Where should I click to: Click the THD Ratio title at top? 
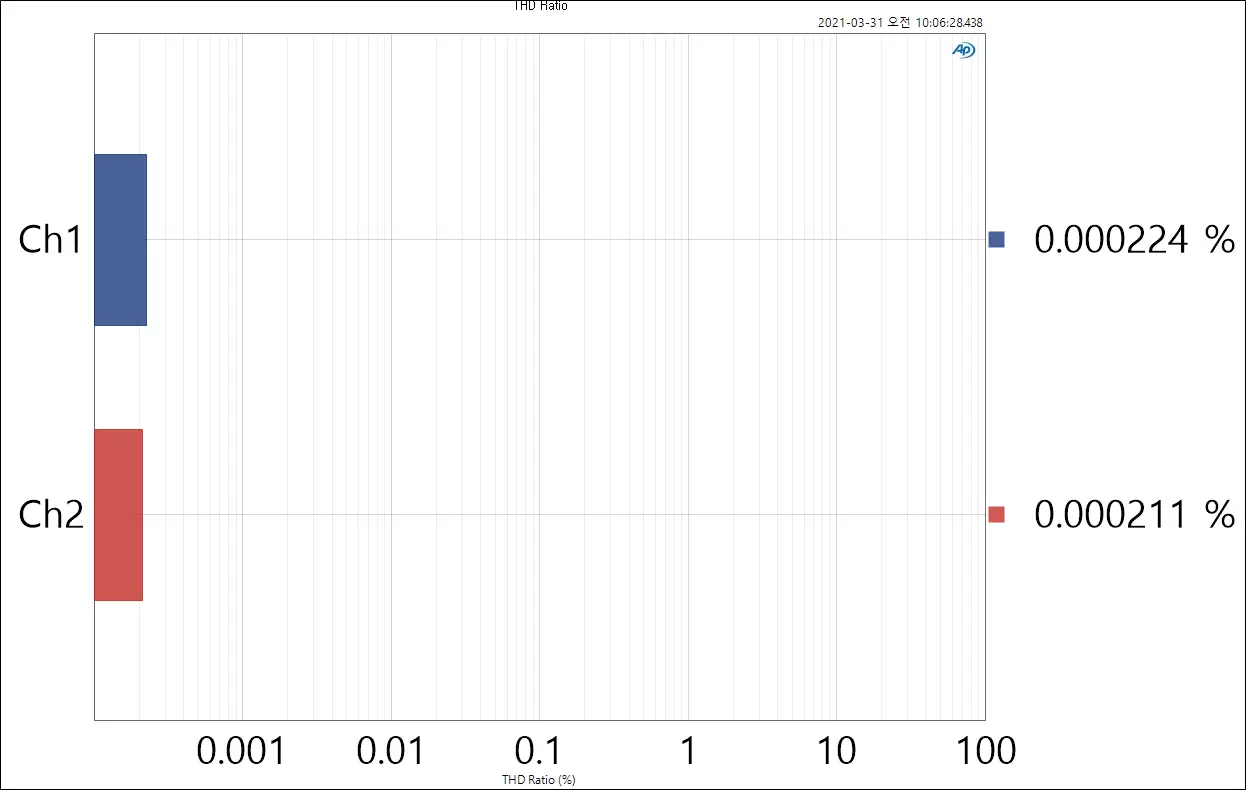[x=540, y=6]
